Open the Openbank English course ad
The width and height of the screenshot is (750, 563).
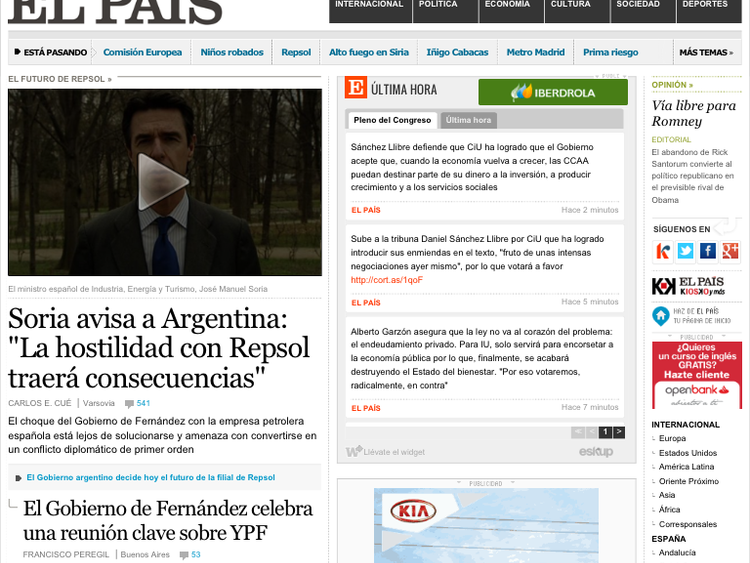[696, 375]
